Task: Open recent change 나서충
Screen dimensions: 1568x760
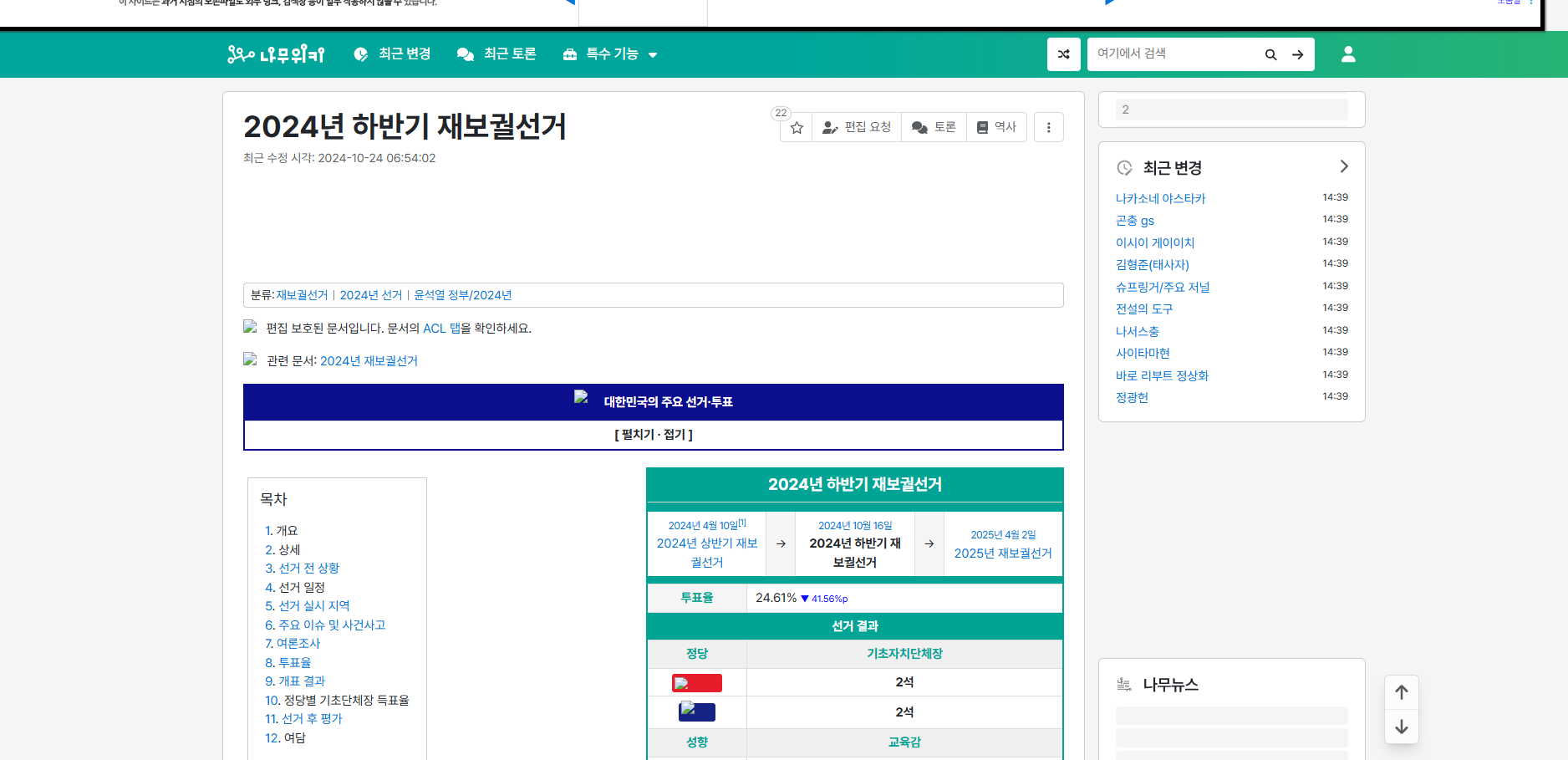Action: tap(1138, 332)
